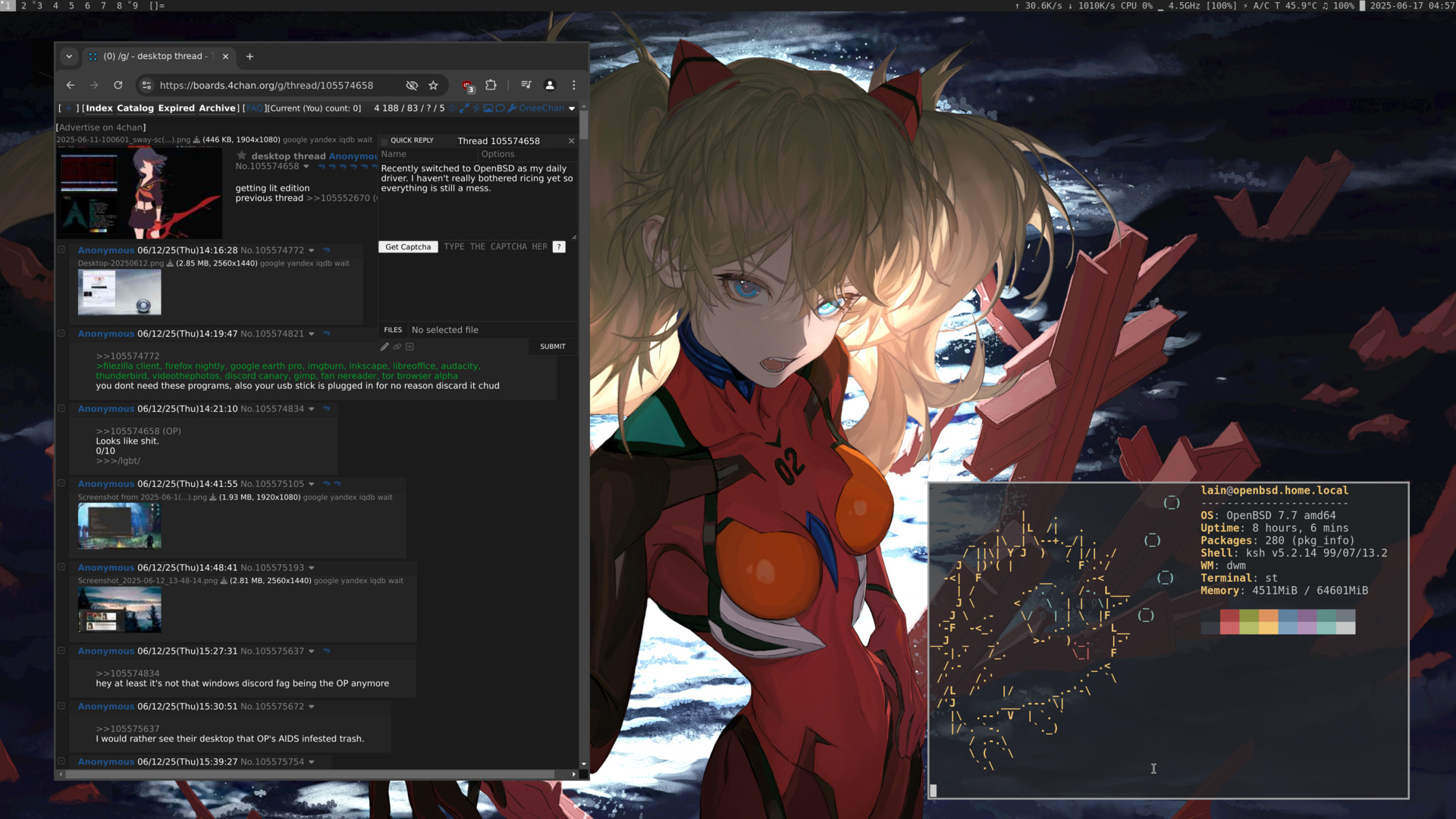This screenshot has width=1456, height=819.
Task: Click backlink arrow on post No.105574772
Action: point(327,250)
